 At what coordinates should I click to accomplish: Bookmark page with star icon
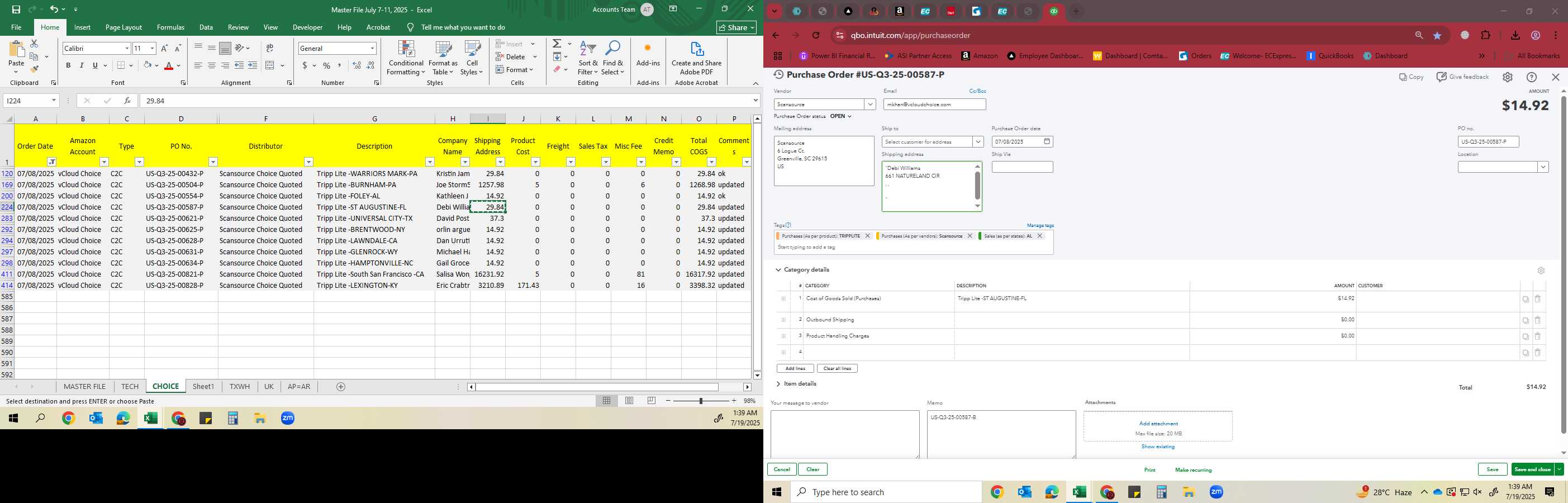1438,35
